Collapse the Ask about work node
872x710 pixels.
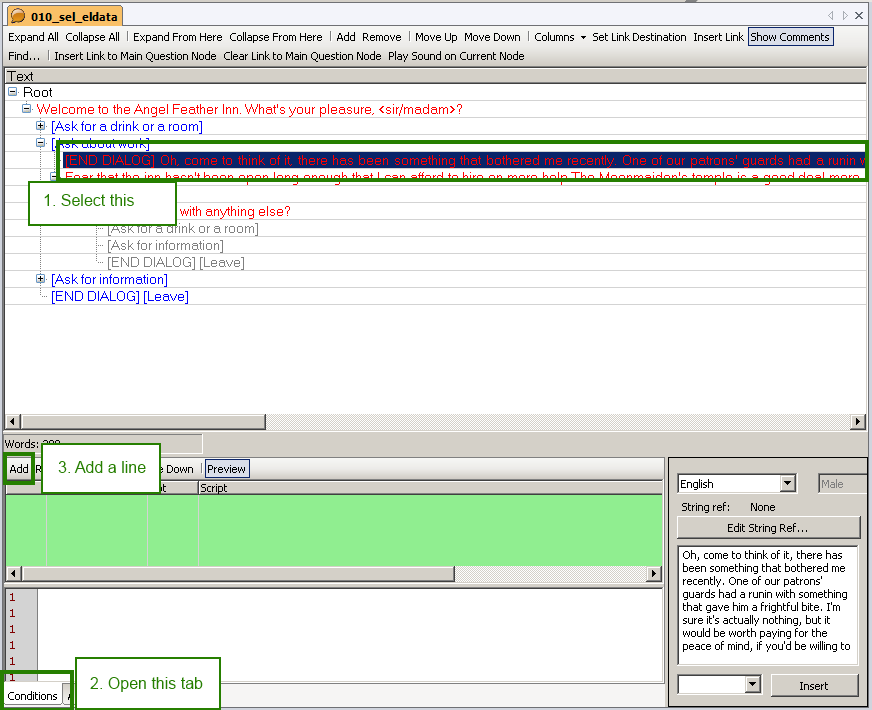(41, 143)
